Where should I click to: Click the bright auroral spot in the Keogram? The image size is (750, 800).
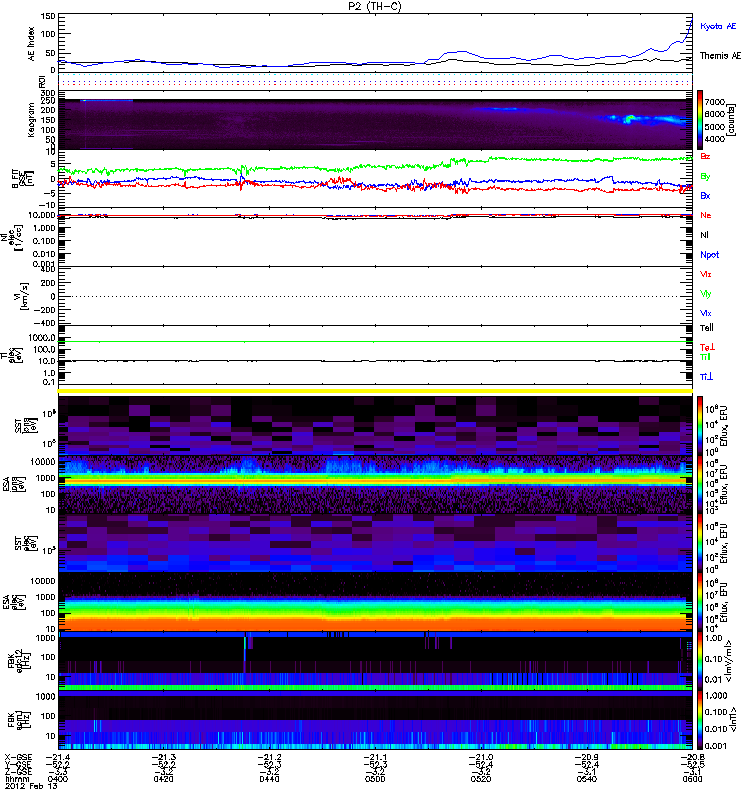630,119
